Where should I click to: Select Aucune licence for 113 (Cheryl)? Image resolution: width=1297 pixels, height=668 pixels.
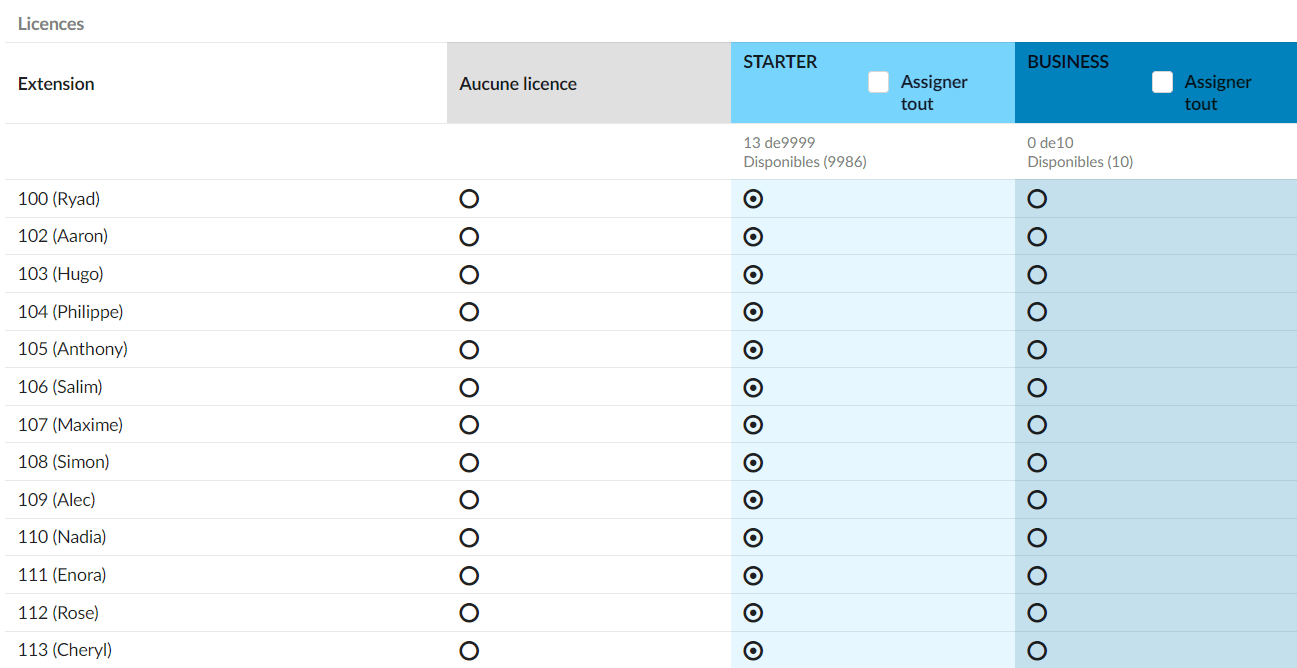[469, 651]
